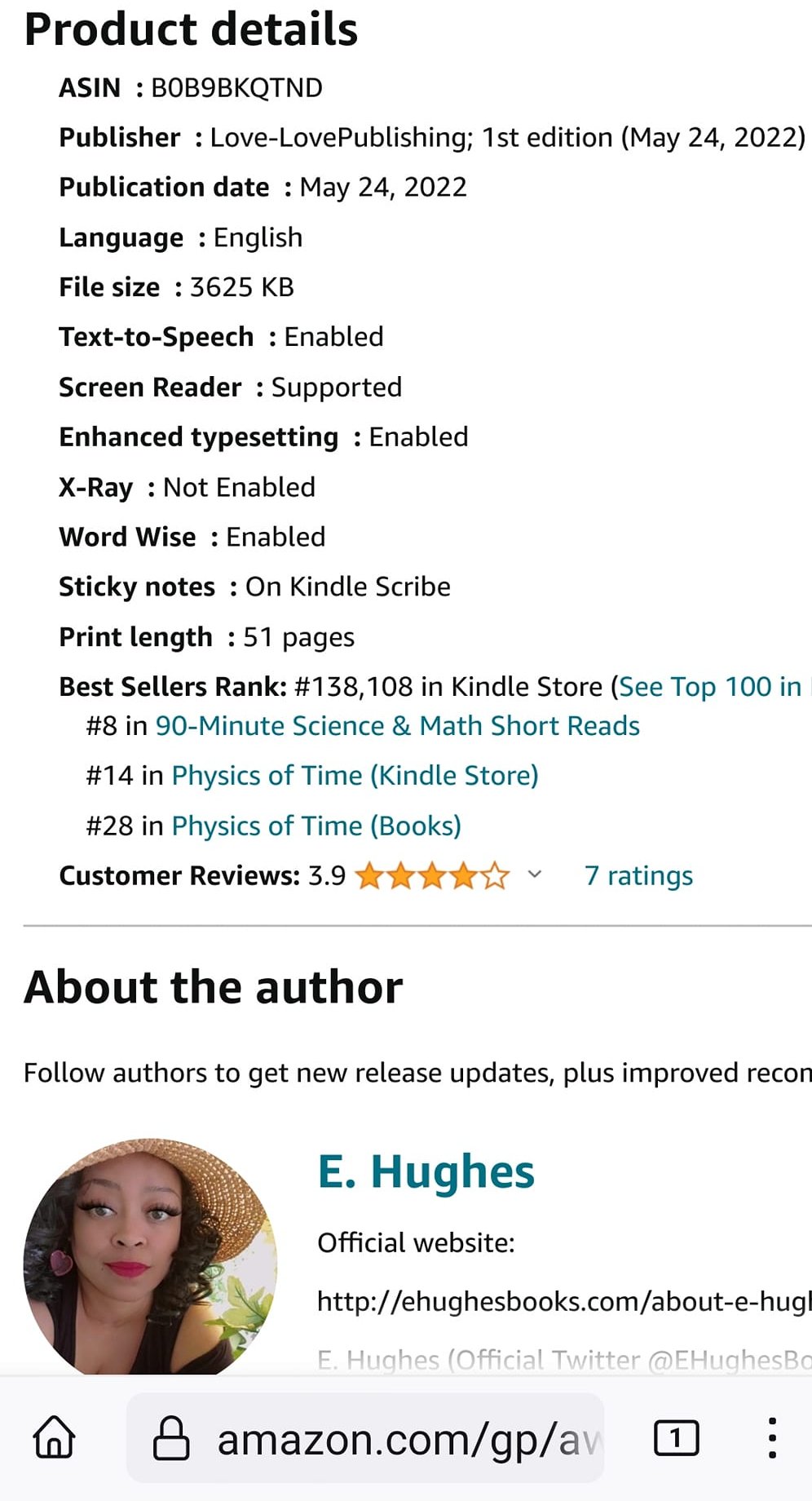812x1501 pixels.
Task: Click the 3.9 customer reviews score
Action: pyautogui.click(x=327, y=876)
